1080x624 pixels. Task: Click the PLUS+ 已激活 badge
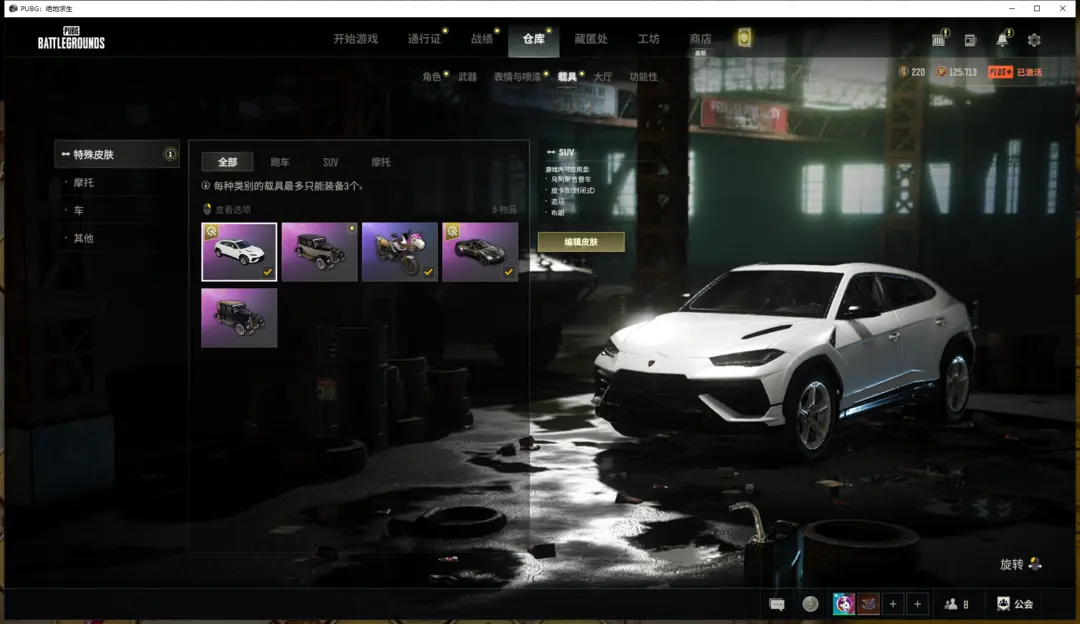(x=1015, y=72)
